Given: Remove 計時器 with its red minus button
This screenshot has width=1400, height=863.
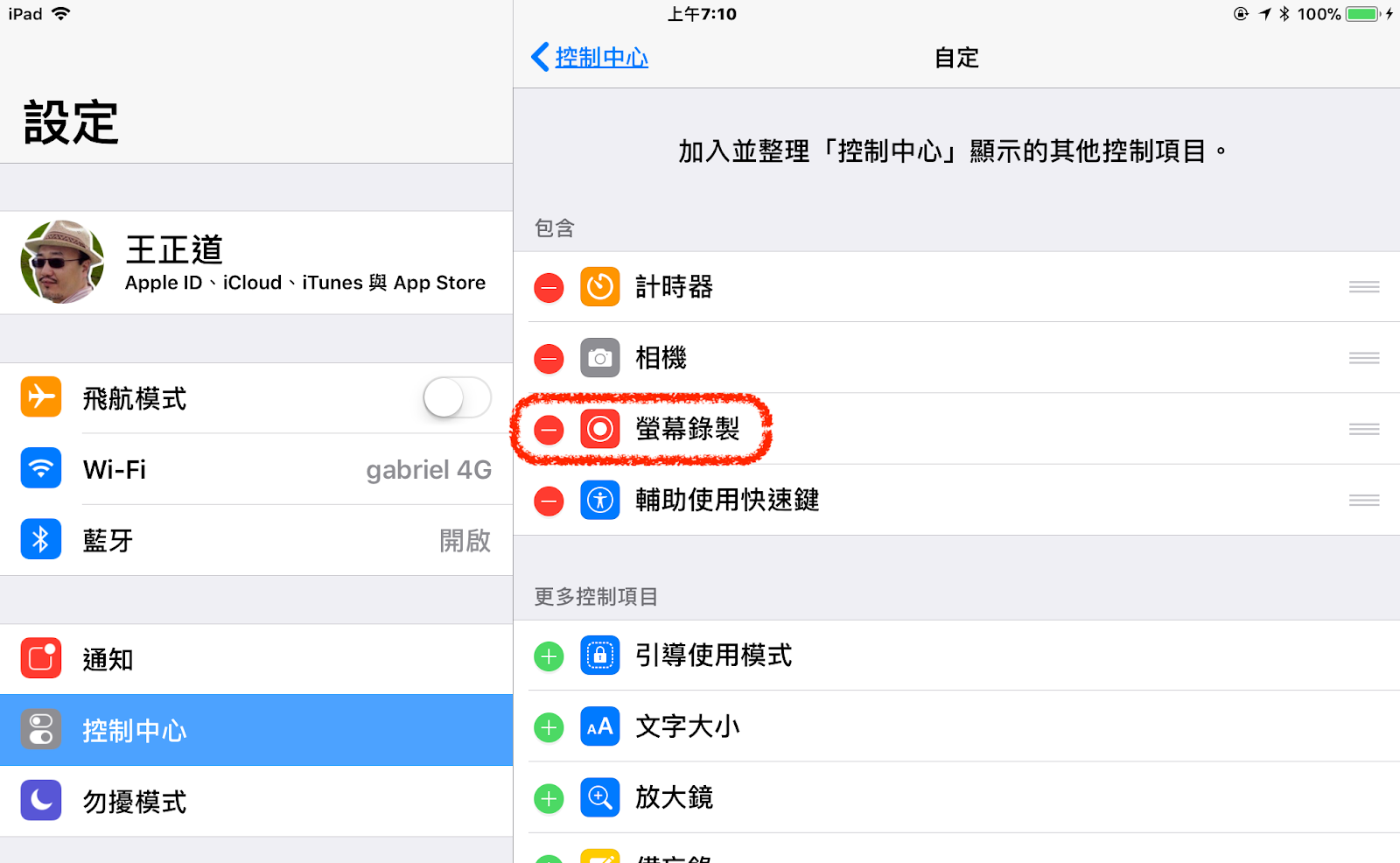Looking at the screenshot, I should pos(549,287).
